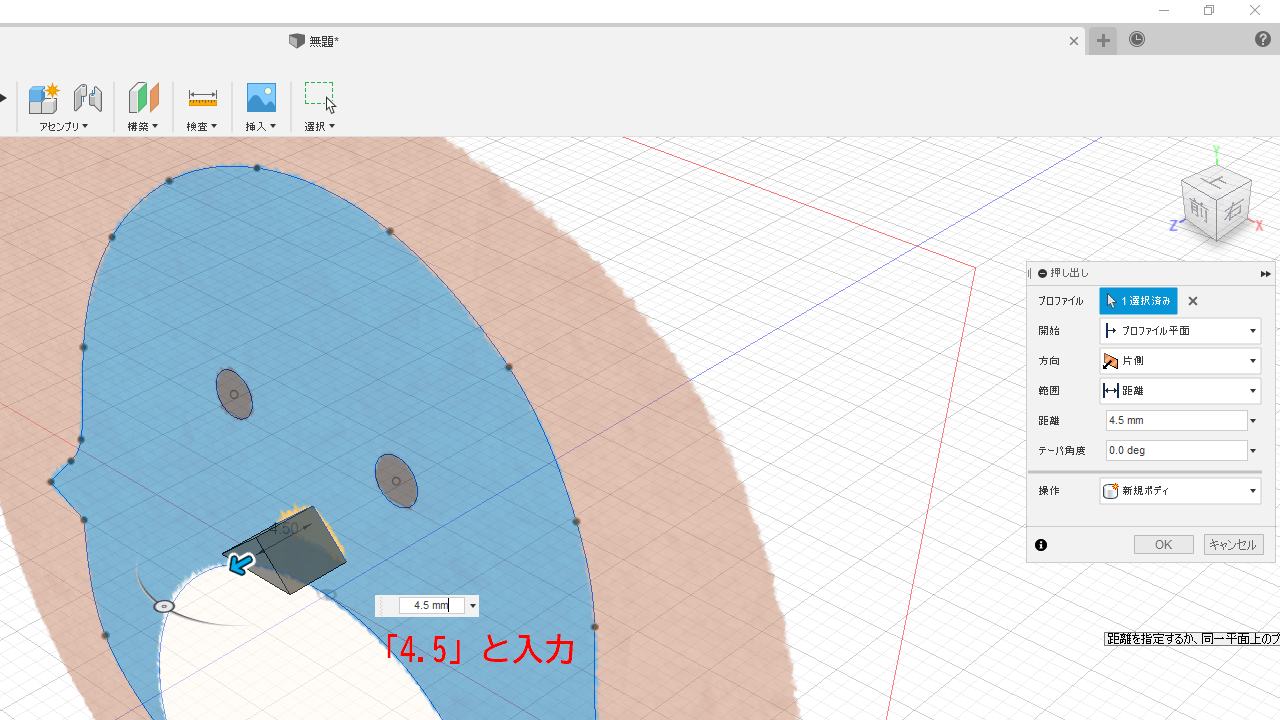Collapse the 押し出し dialog with minus icon

click(1043, 273)
